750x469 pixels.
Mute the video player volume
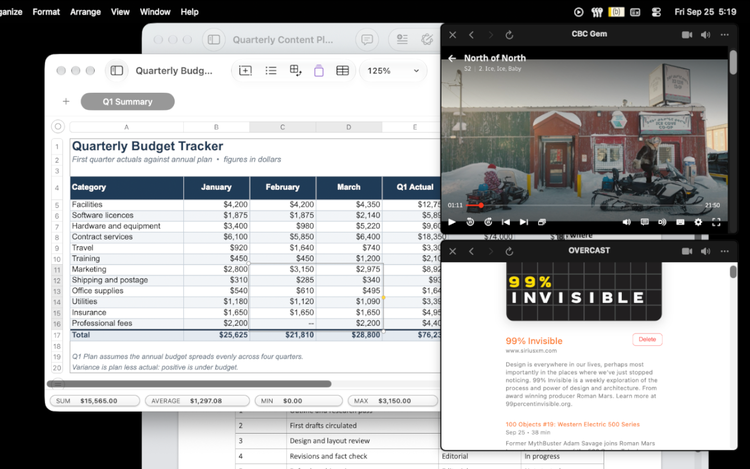click(626, 222)
